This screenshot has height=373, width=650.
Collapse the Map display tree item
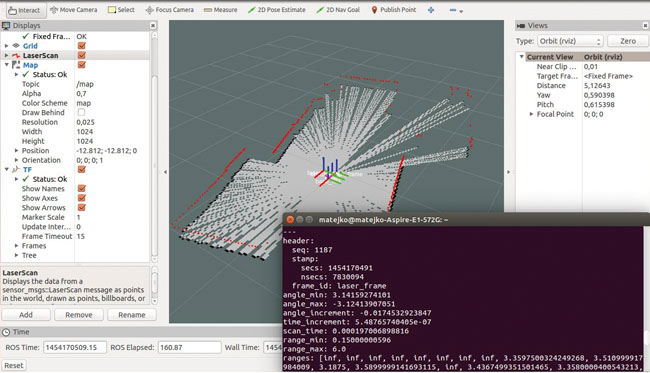[x=6, y=65]
